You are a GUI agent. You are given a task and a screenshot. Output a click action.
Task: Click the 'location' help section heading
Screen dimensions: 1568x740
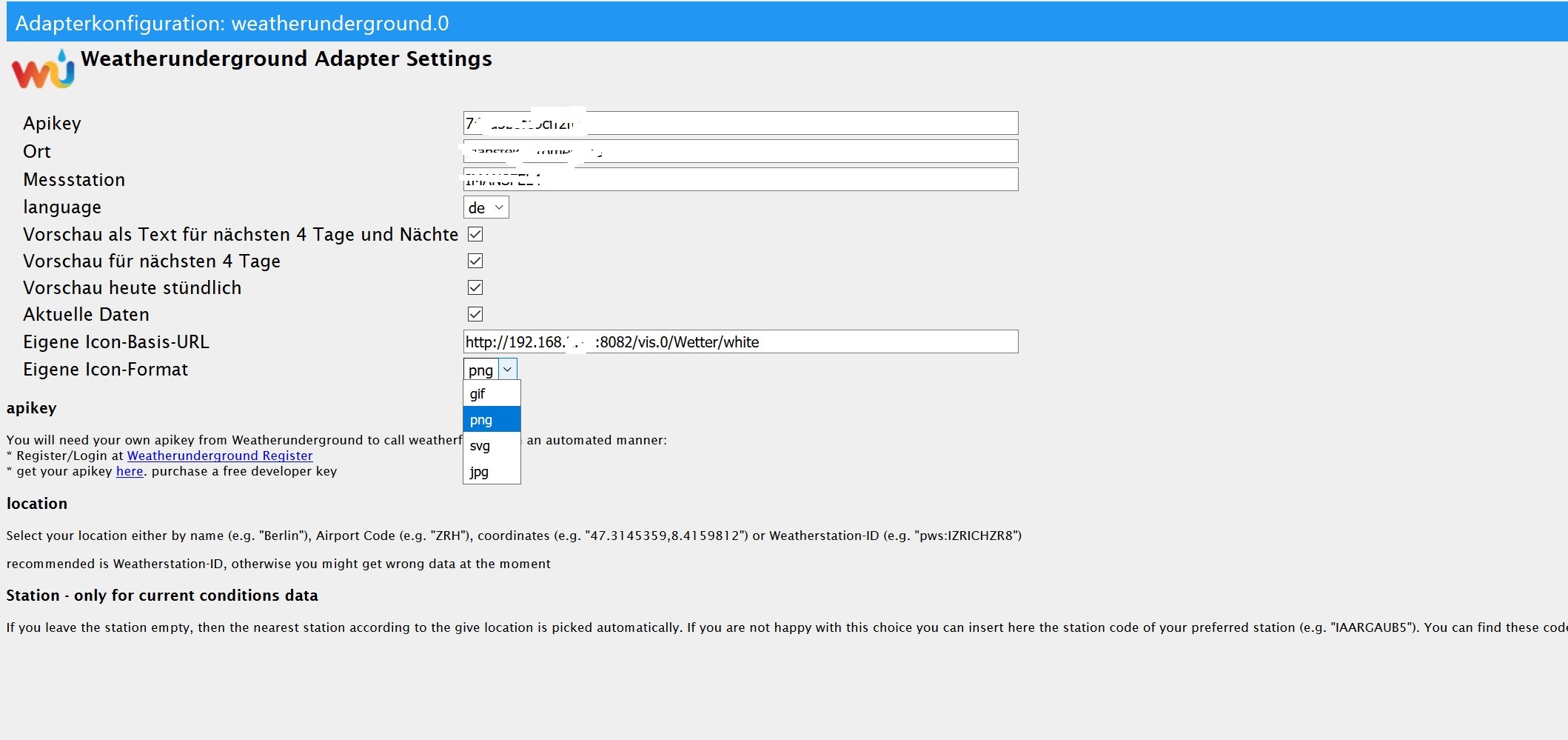pyautogui.click(x=37, y=504)
